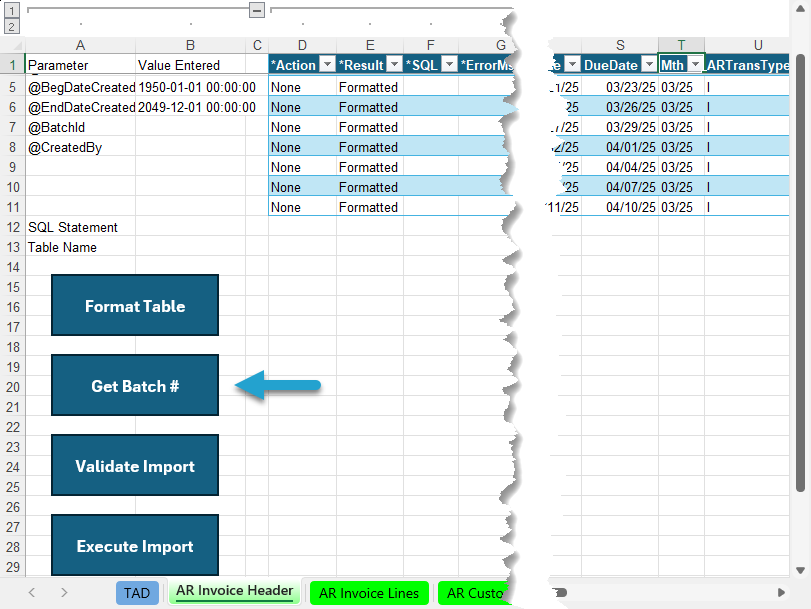The height and width of the screenshot is (609, 811).
Task: Open the *Action column filter dropdown
Action: (327, 65)
